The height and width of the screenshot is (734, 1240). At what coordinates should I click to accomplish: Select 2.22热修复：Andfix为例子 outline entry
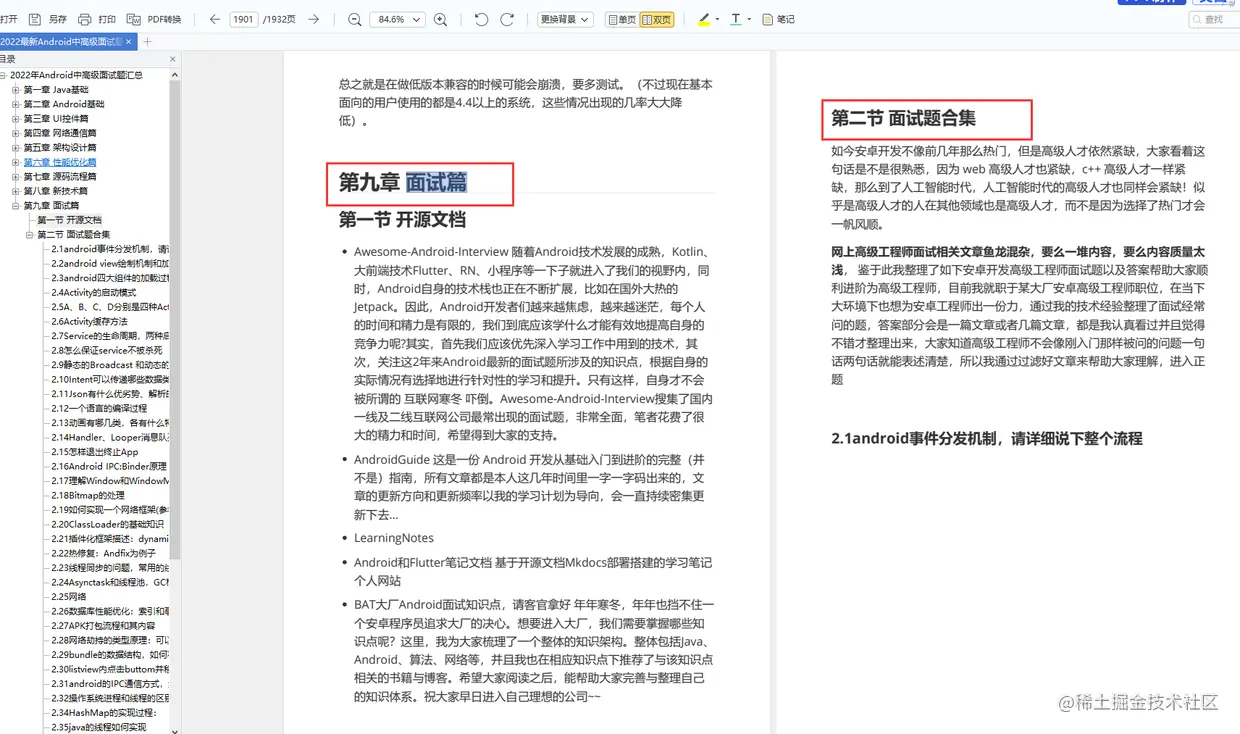103,553
